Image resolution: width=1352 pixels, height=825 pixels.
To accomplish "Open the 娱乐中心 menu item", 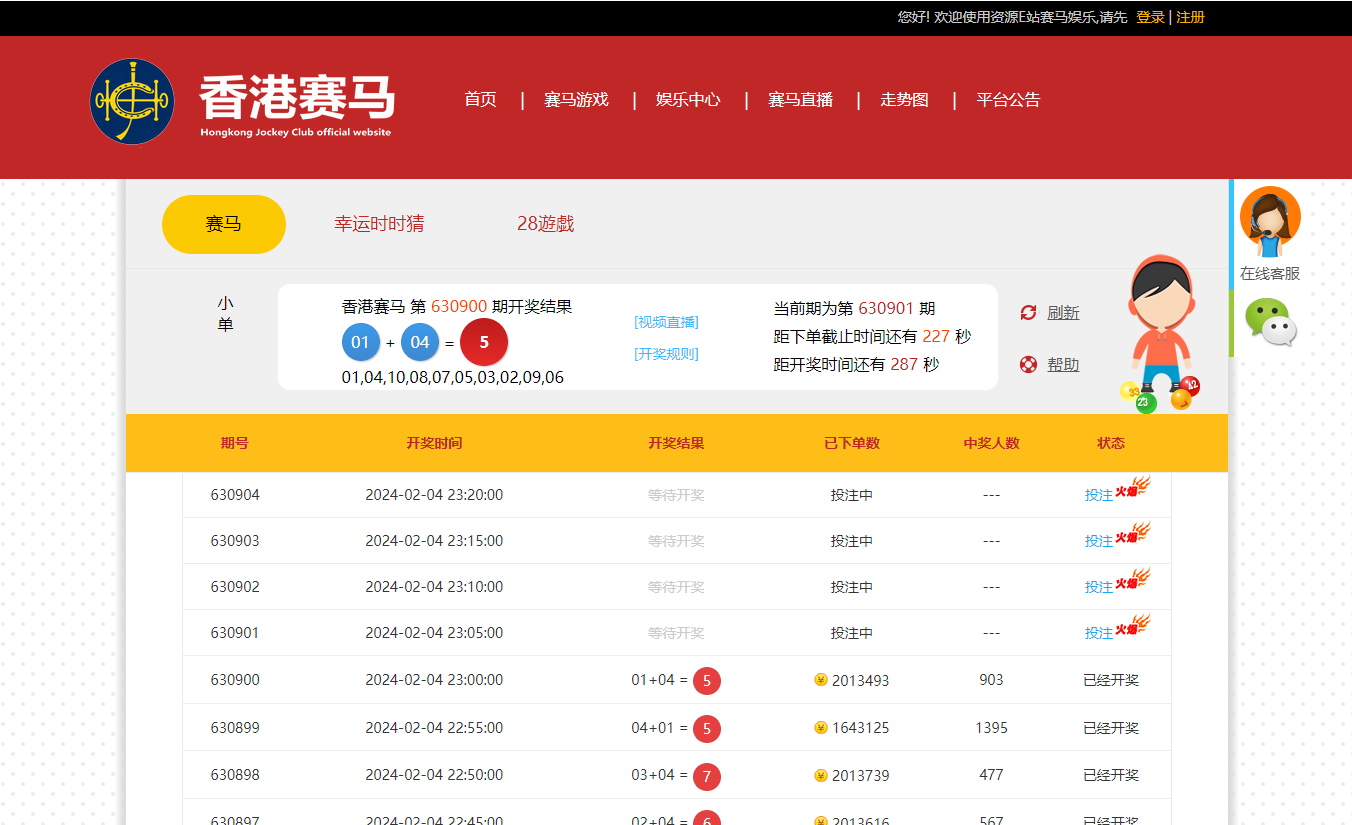I will click(688, 99).
